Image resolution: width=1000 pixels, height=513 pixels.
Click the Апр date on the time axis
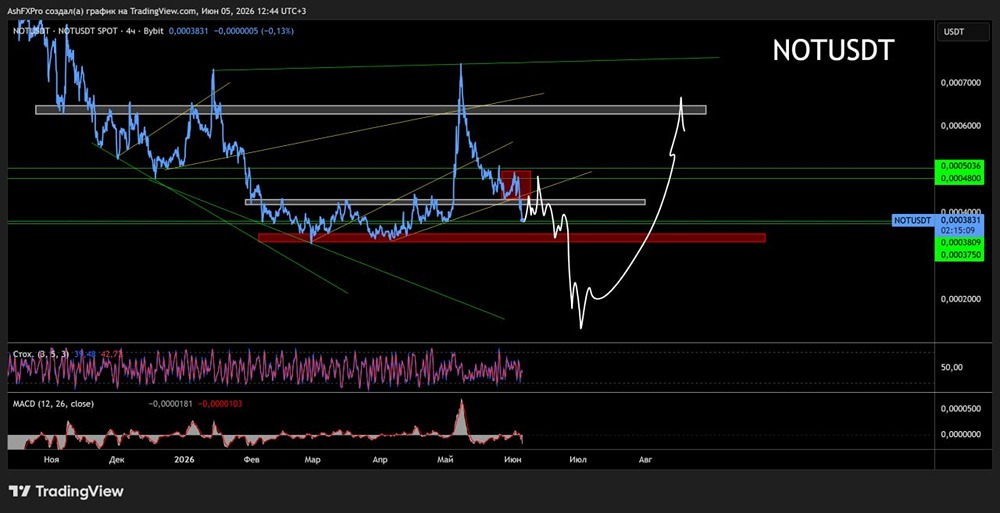coord(380,459)
